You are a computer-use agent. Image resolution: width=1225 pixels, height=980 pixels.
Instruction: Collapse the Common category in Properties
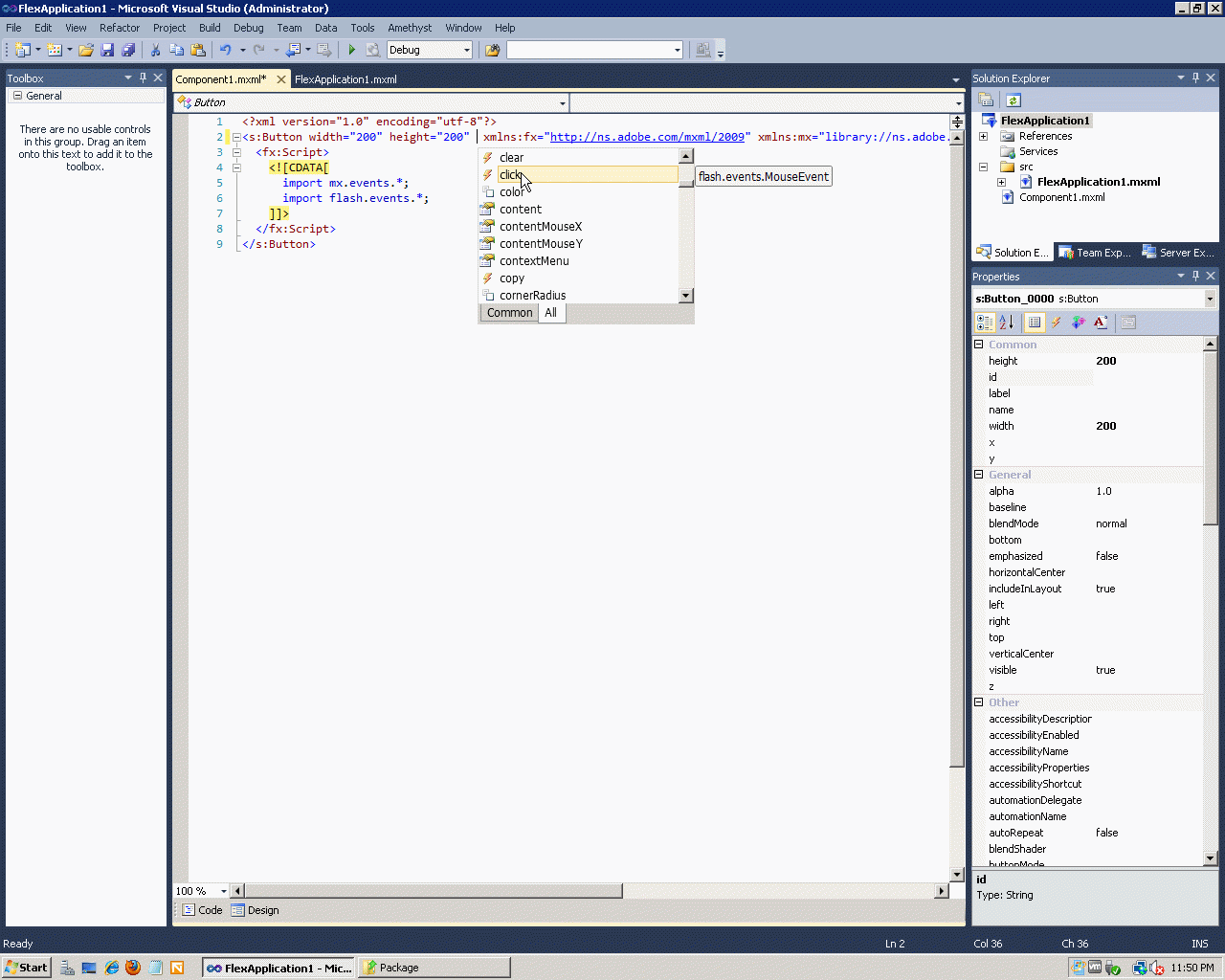979,345
